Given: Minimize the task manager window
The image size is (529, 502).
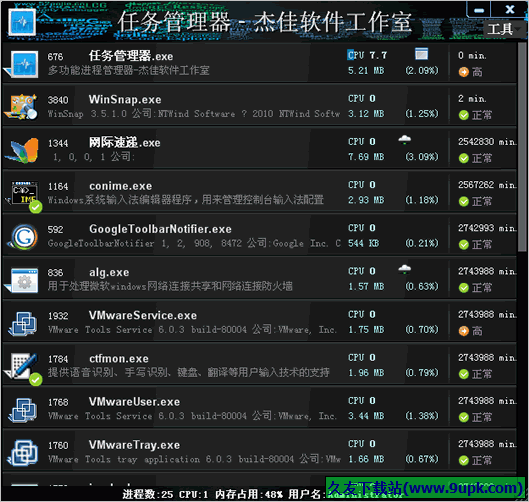Looking at the screenshot, I should click(x=479, y=9).
